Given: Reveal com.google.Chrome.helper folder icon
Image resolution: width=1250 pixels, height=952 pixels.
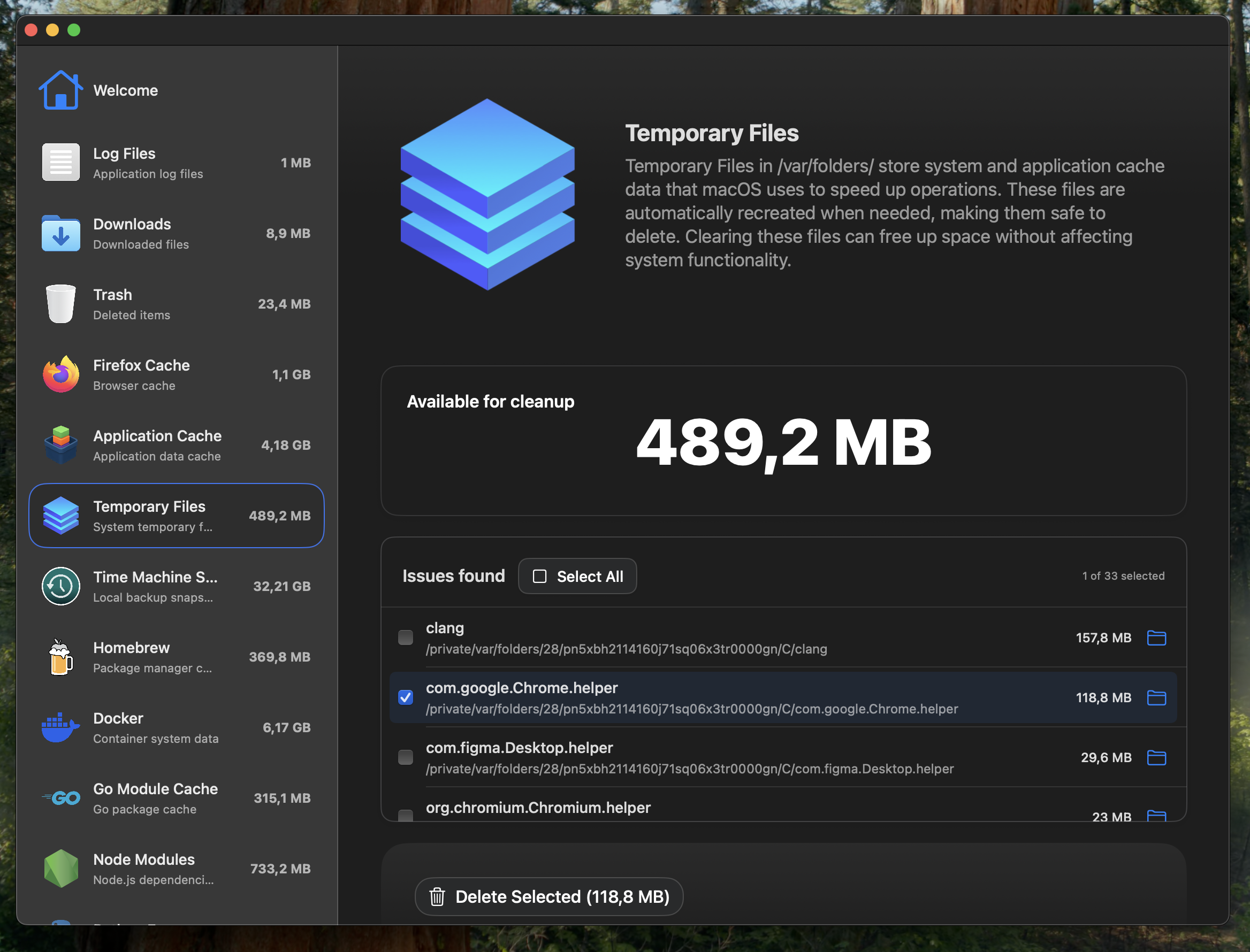Looking at the screenshot, I should tap(1156, 697).
